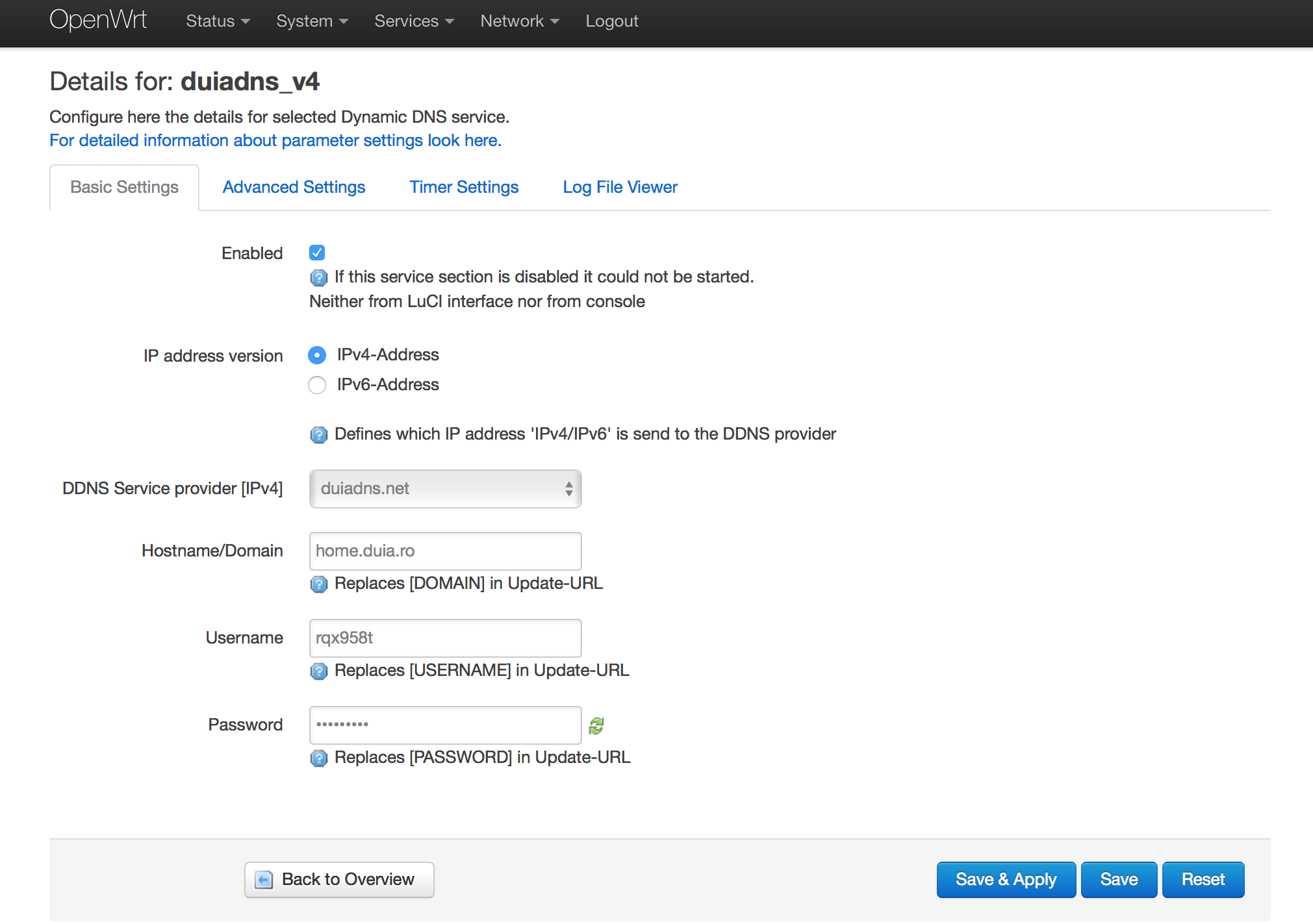Screen dimensions: 1313x924
Task: Click the Save button
Action: click(x=1119, y=880)
